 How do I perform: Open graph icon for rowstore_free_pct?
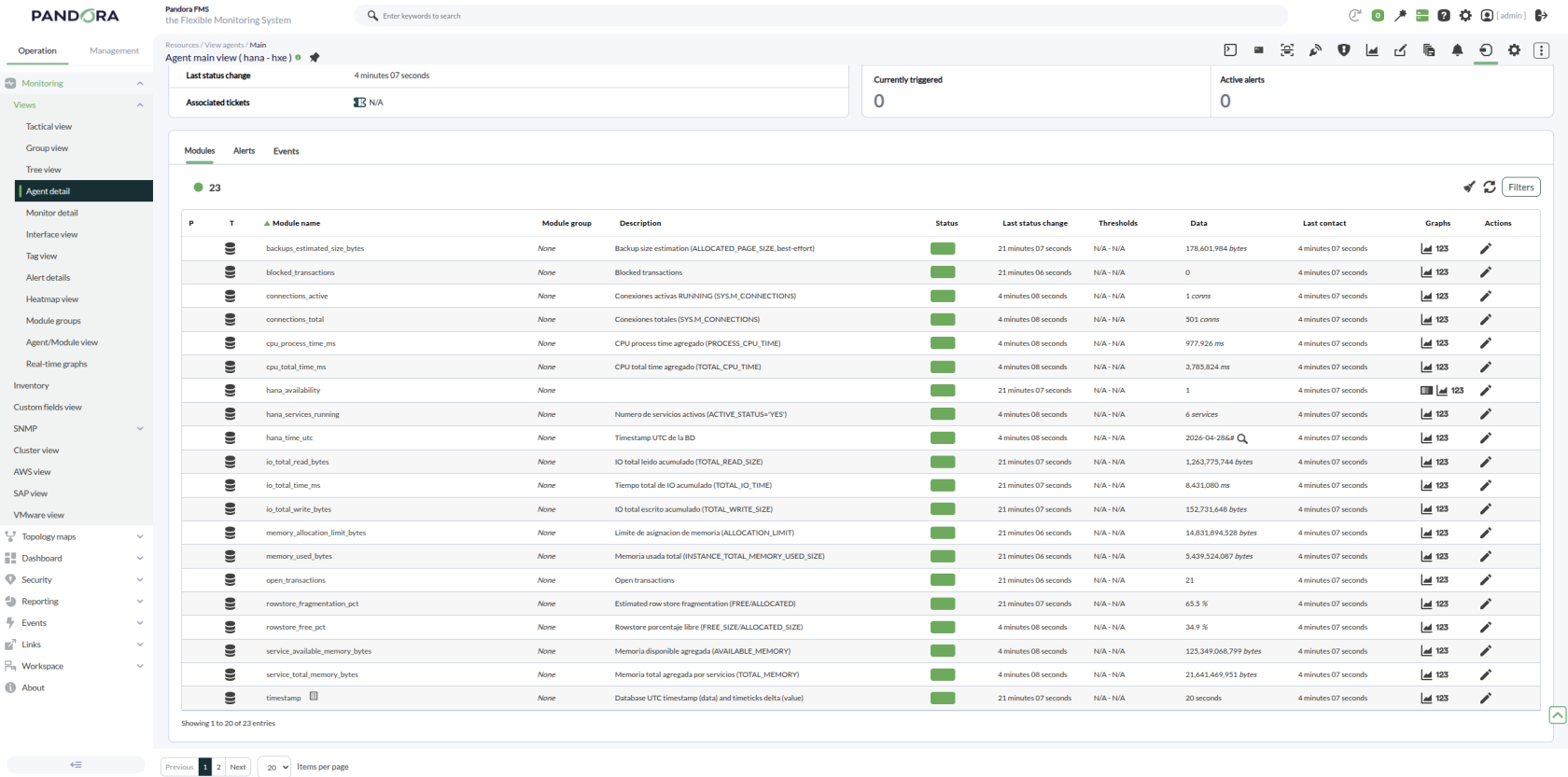pyautogui.click(x=1426, y=628)
